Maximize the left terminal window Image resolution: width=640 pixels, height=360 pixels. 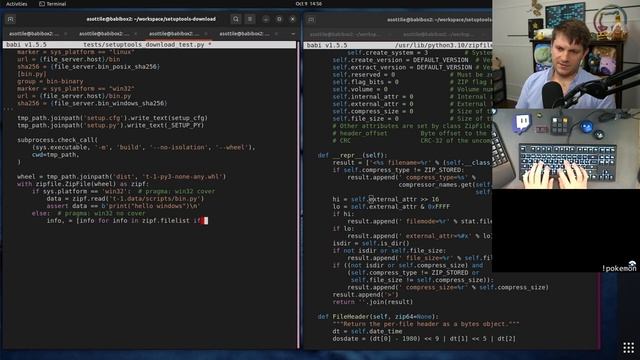(279, 19)
